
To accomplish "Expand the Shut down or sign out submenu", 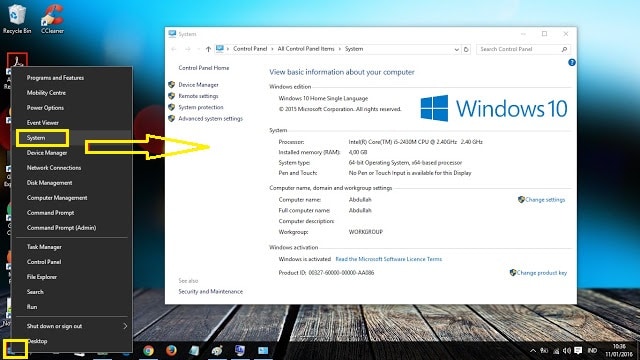I will click(x=125, y=326).
